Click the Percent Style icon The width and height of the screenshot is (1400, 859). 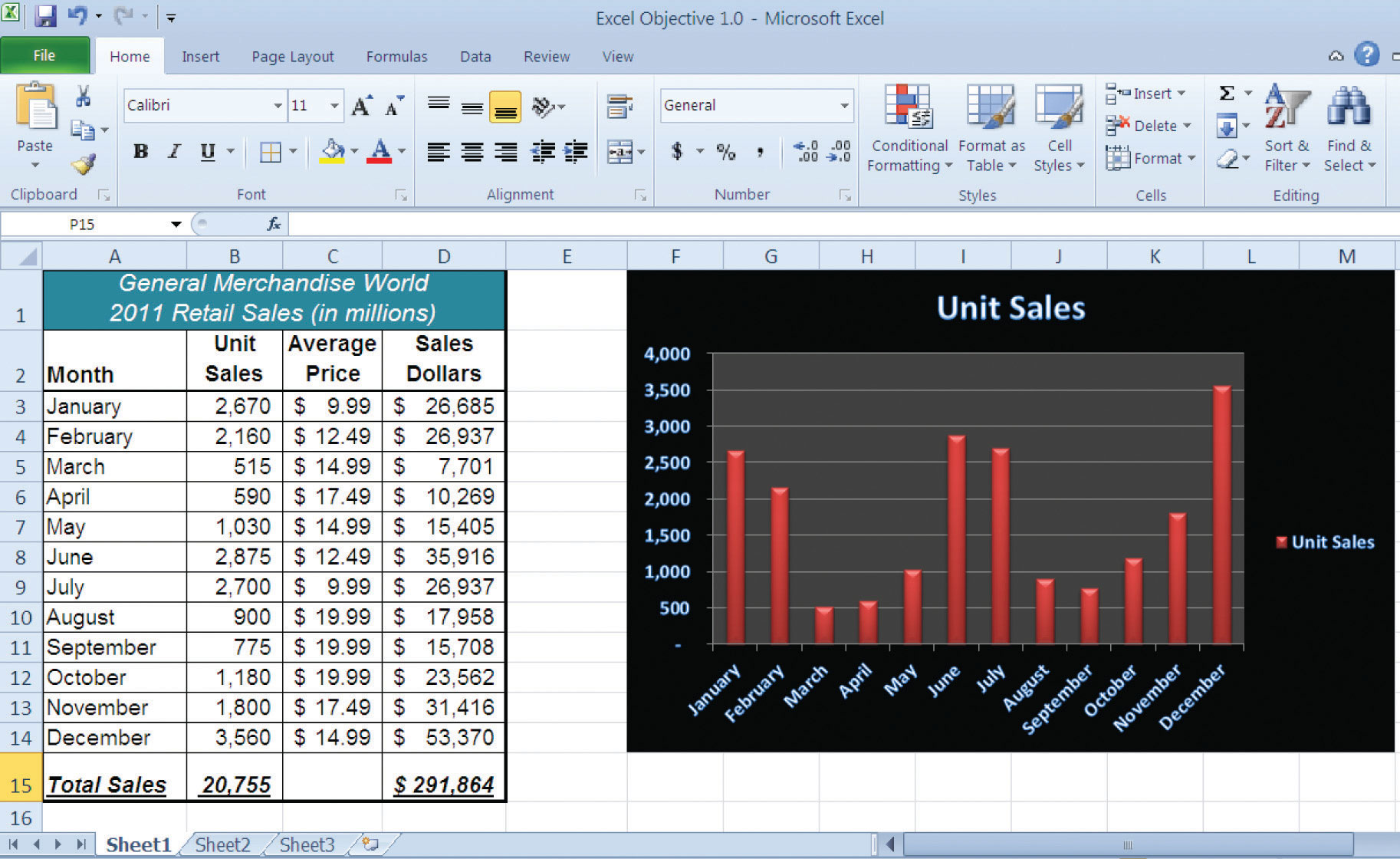point(725,152)
